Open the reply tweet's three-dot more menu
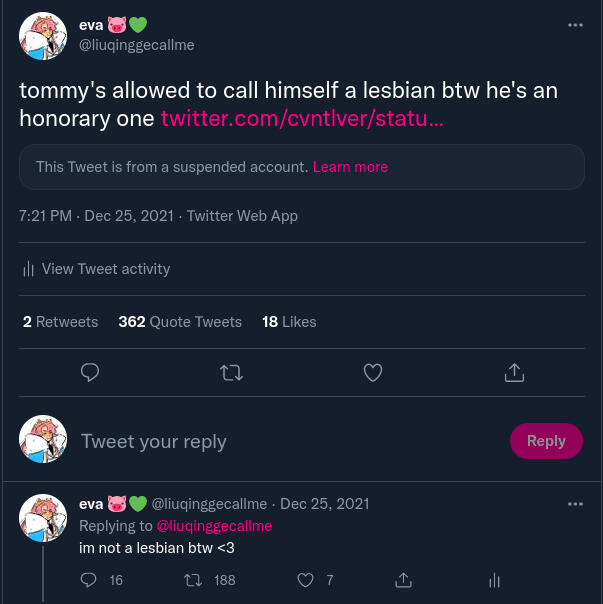This screenshot has width=603, height=604. 575,503
